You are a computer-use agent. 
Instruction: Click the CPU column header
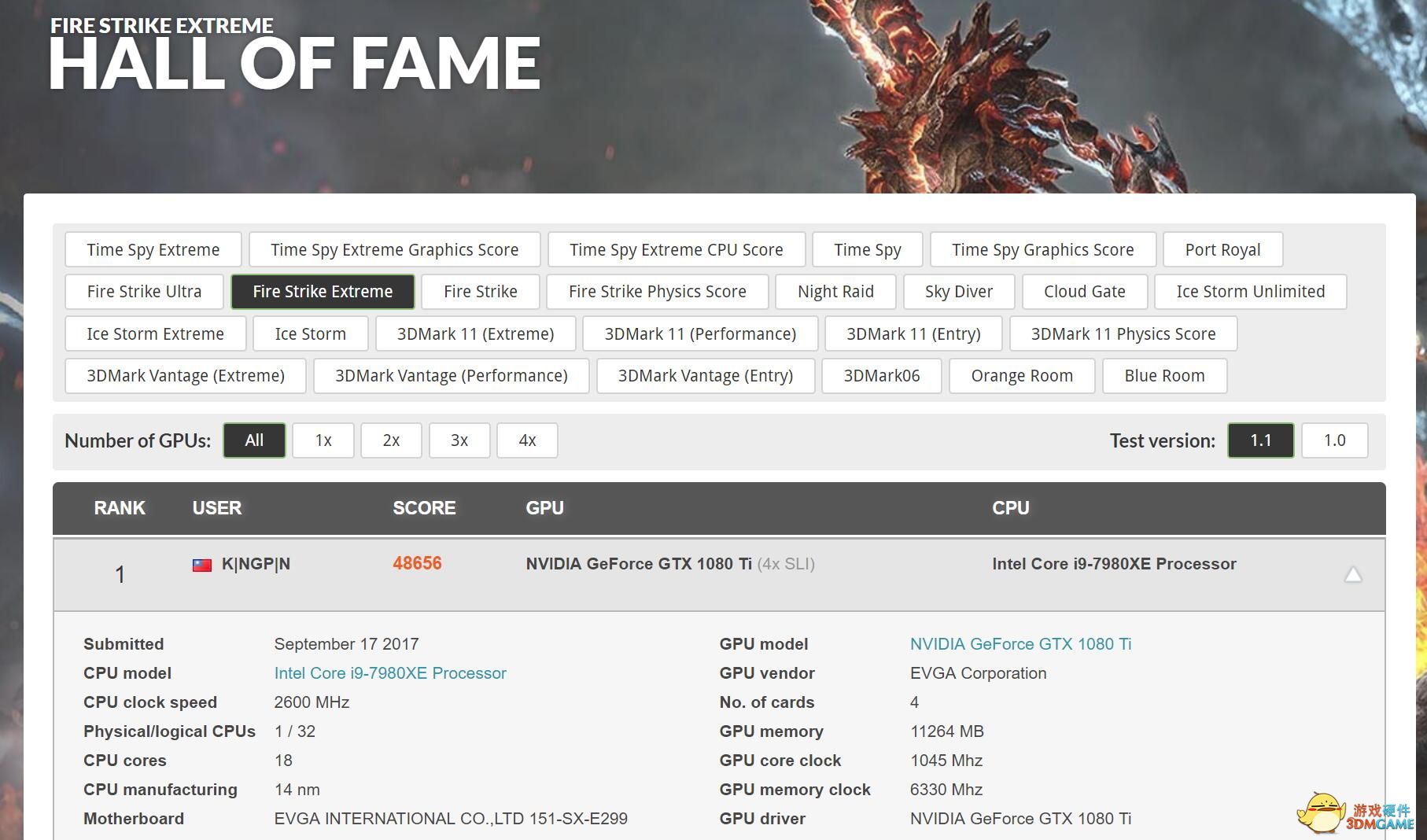pos(1011,508)
